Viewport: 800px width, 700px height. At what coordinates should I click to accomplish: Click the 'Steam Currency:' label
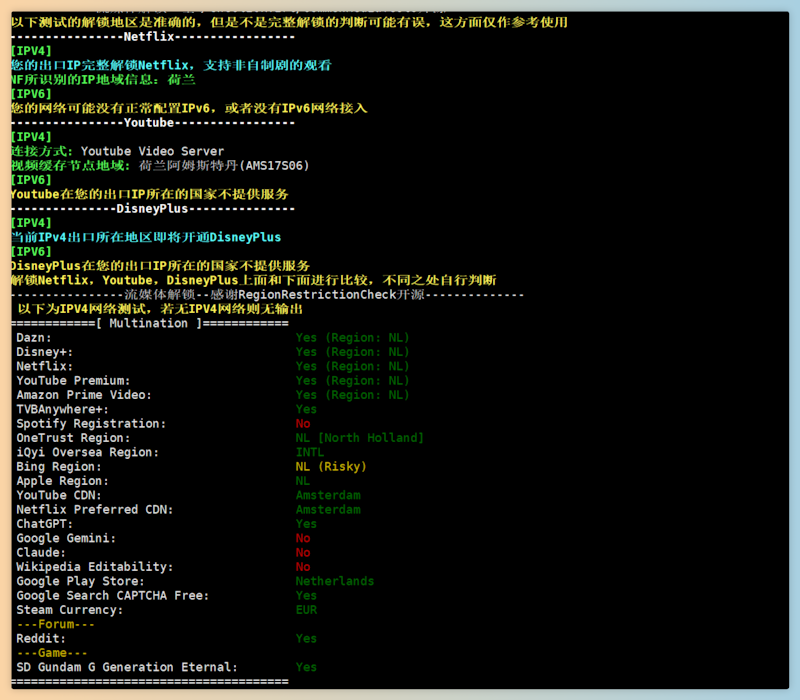69,610
